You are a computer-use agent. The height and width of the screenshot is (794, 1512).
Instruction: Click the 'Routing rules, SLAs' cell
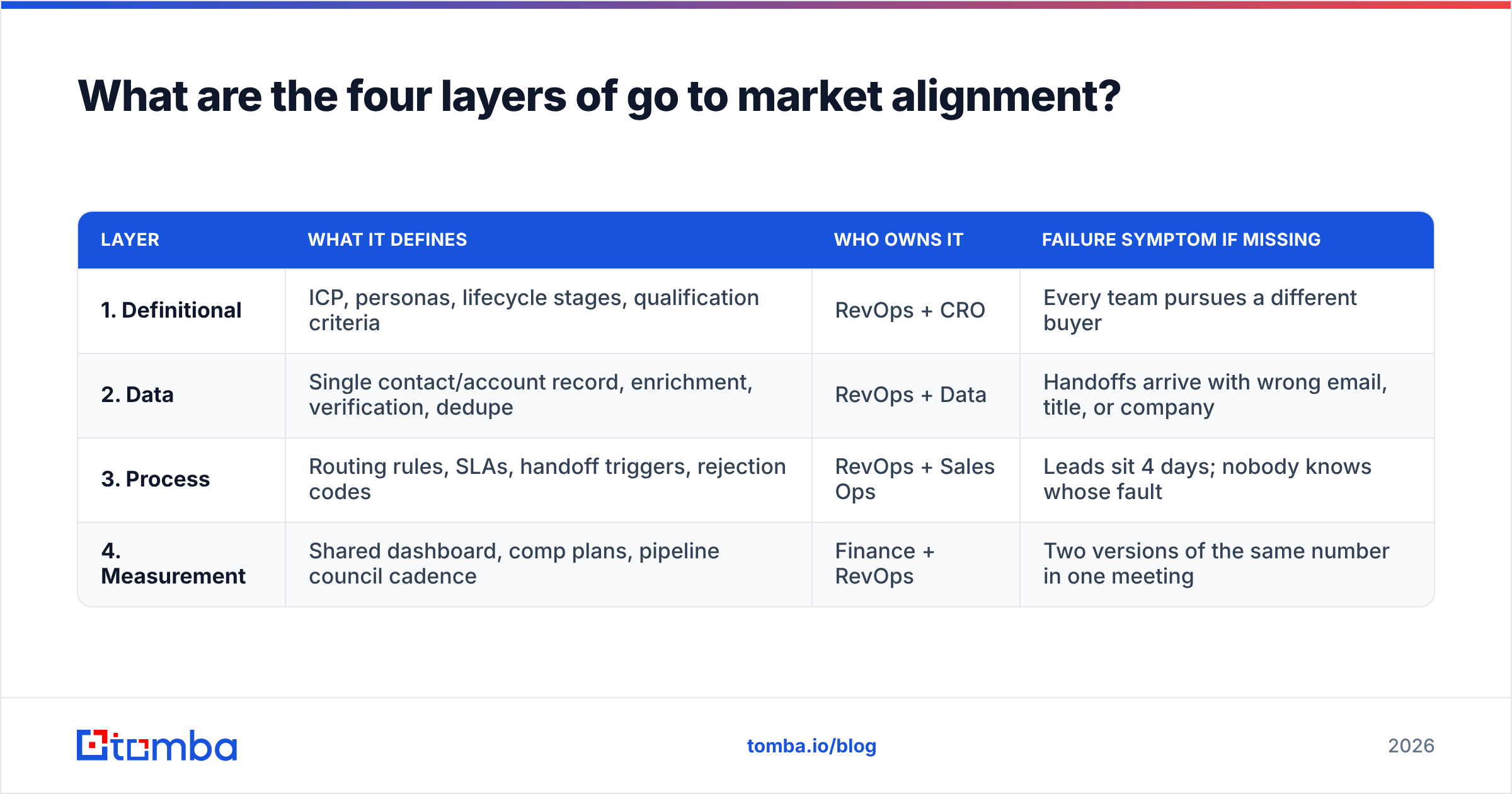point(549,480)
